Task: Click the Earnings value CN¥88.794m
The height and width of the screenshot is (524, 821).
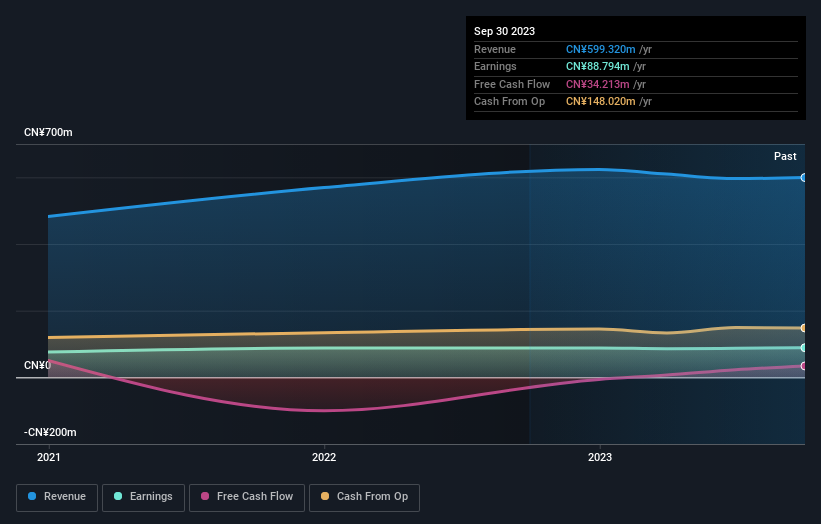Action: 597,66
